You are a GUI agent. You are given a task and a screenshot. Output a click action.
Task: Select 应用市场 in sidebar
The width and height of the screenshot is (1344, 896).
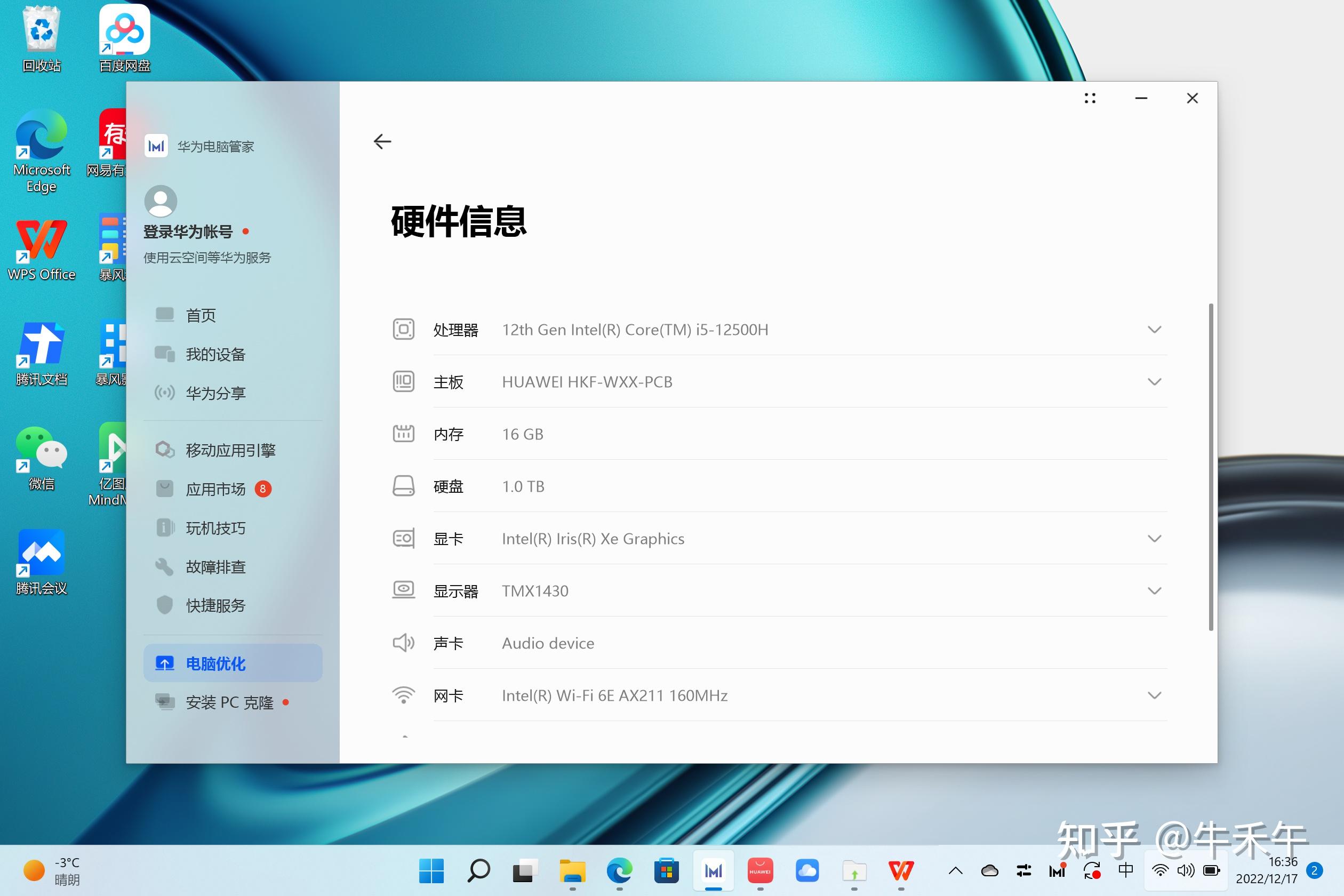pyautogui.click(x=233, y=489)
